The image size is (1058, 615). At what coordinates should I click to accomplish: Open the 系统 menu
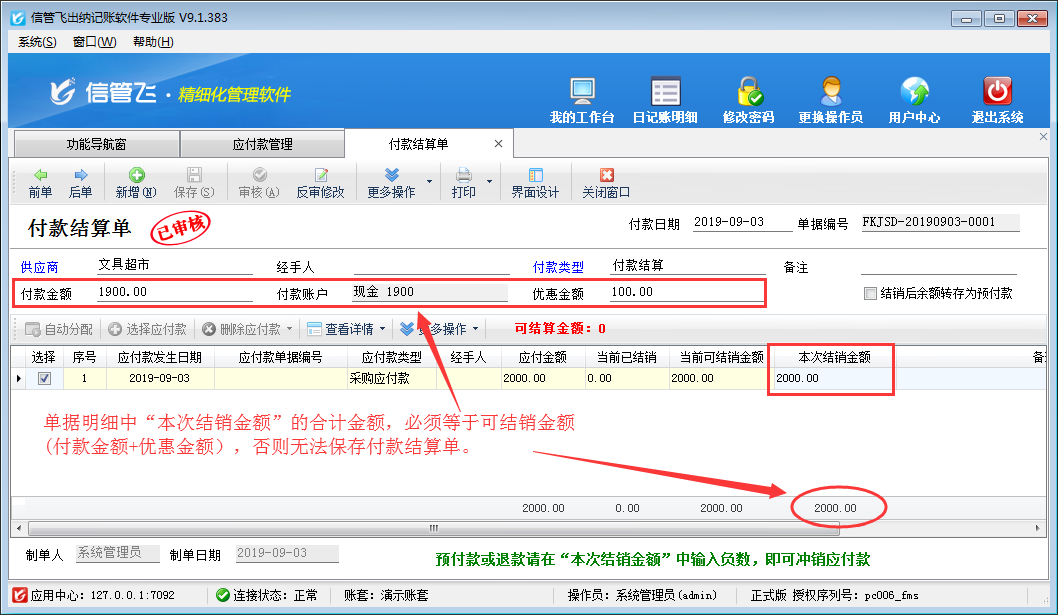(37, 42)
